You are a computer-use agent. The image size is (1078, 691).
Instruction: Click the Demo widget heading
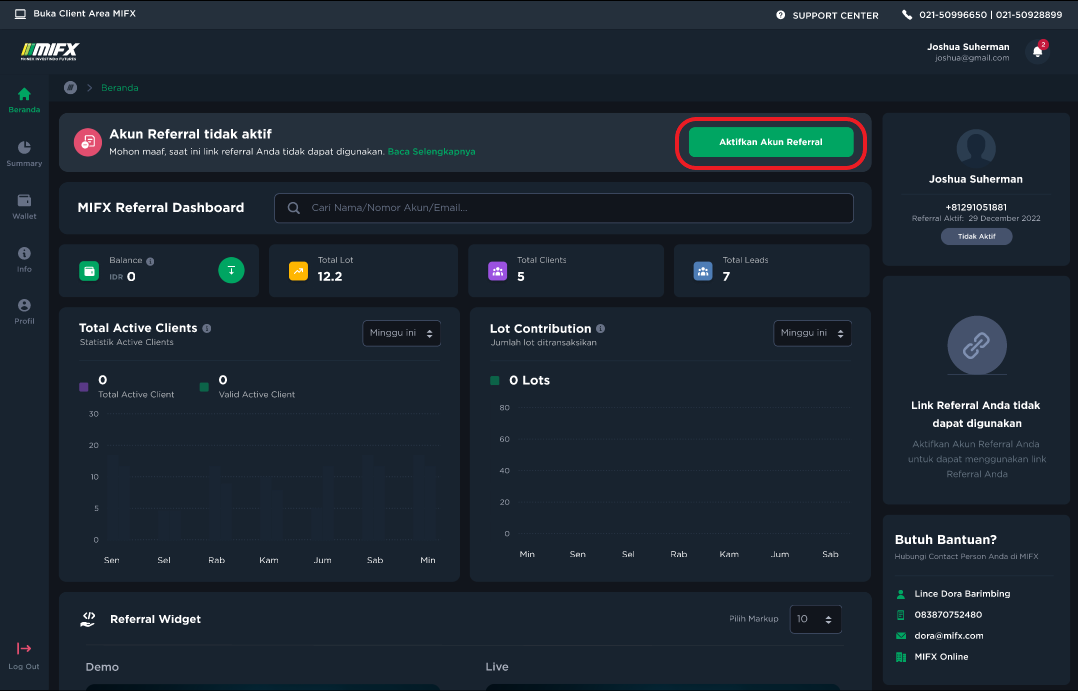102,667
